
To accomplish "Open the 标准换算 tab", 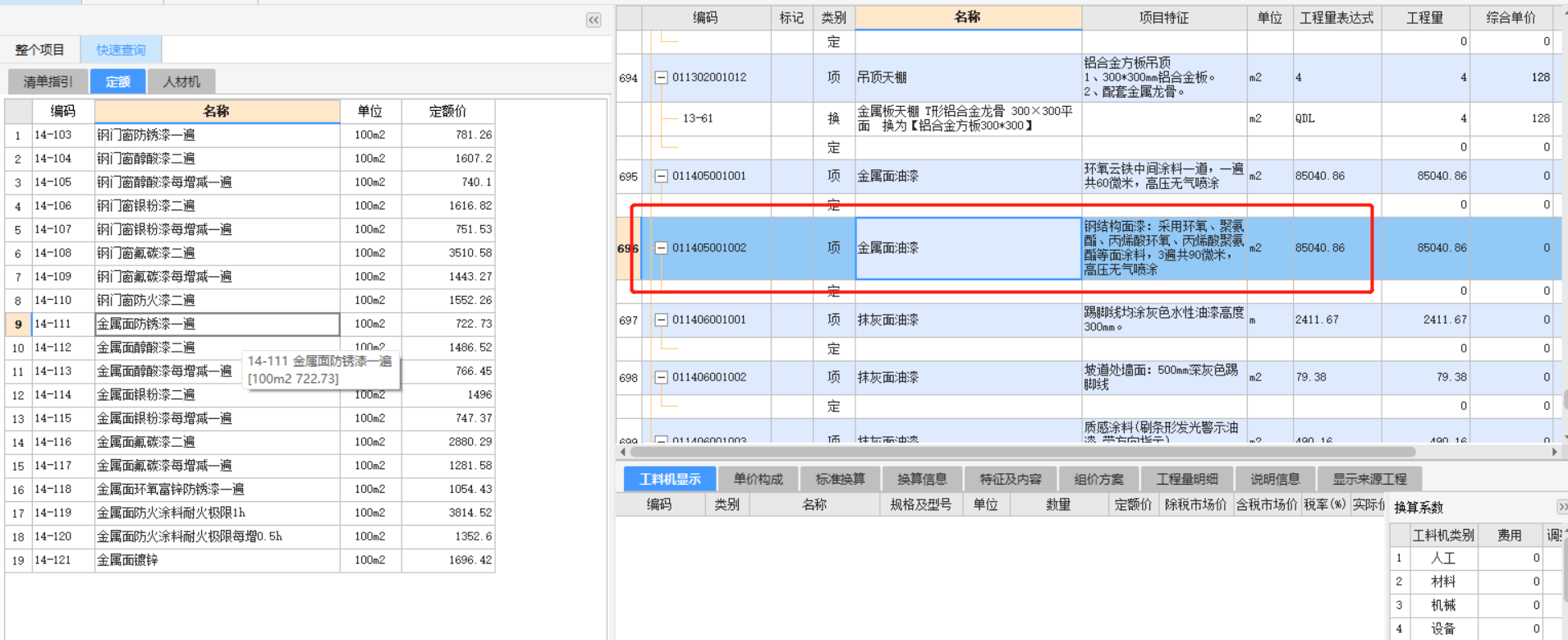I will point(840,479).
